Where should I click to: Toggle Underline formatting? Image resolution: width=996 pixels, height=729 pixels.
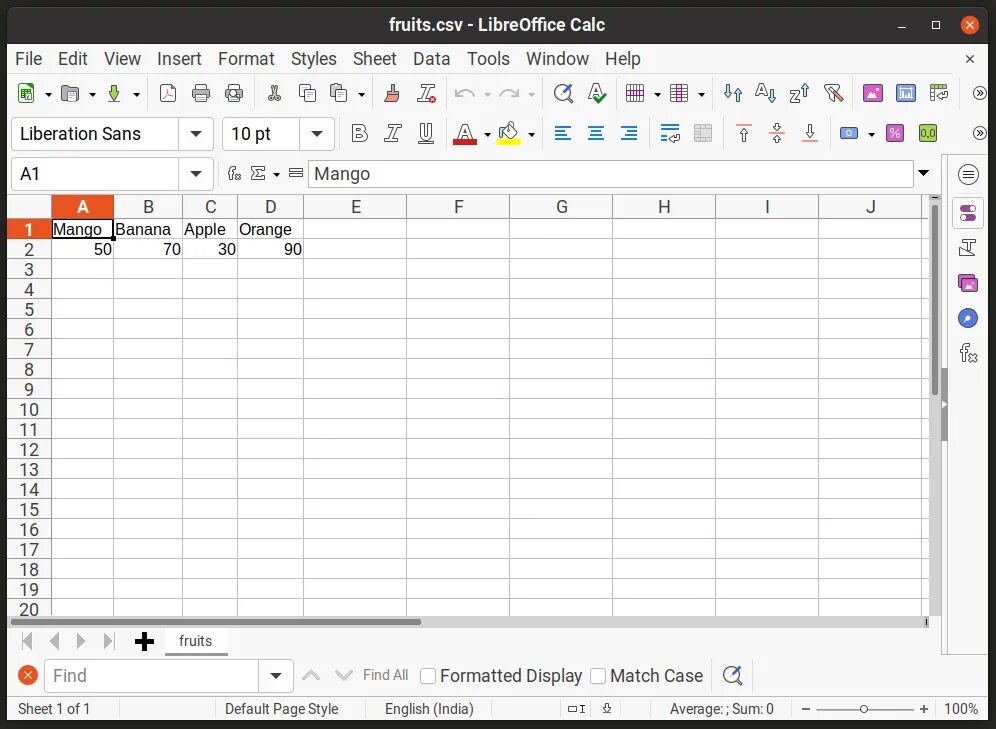(x=426, y=133)
